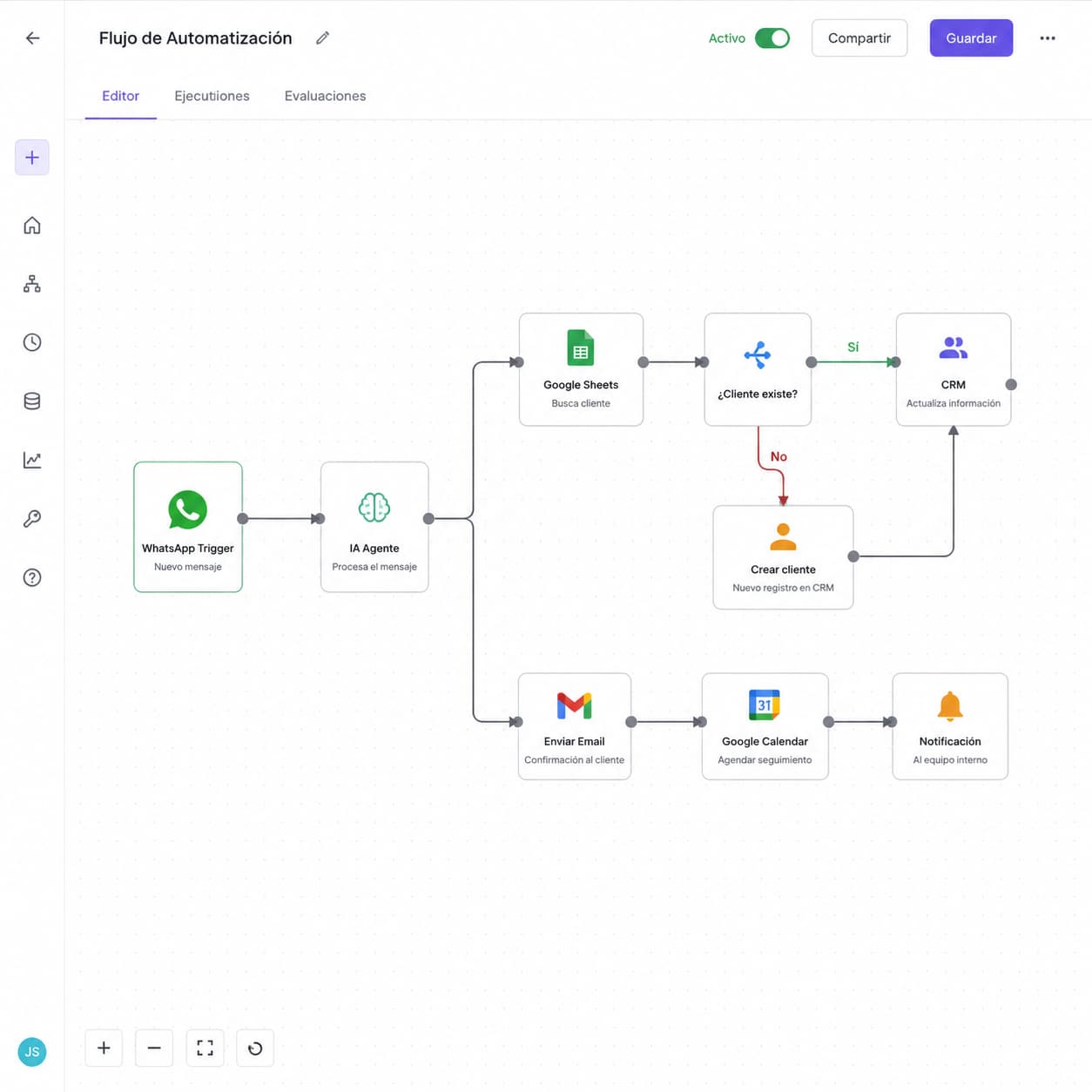The width and height of the screenshot is (1092, 1092).
Task: Click the 'Nuevo registro en CRM' text
Action: [x=783, y=588]
